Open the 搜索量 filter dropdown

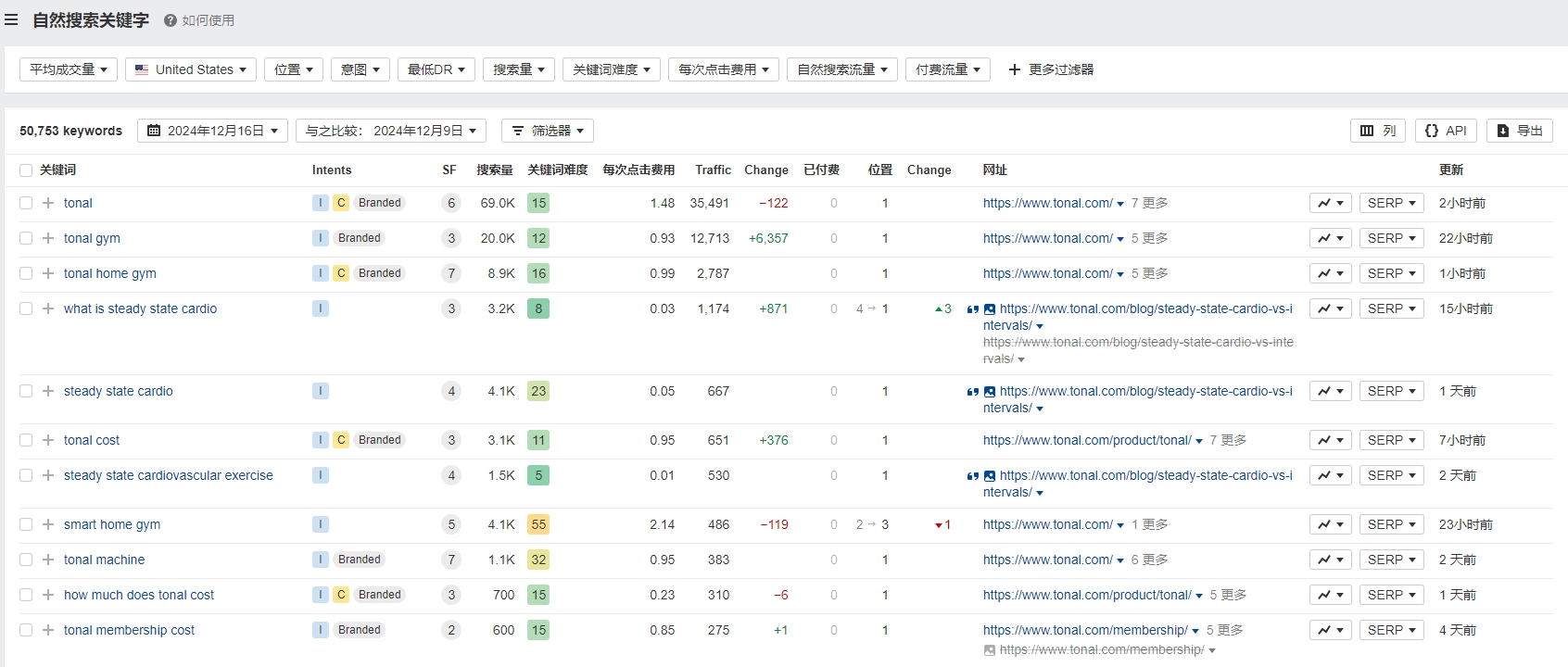tap(519, 69)
